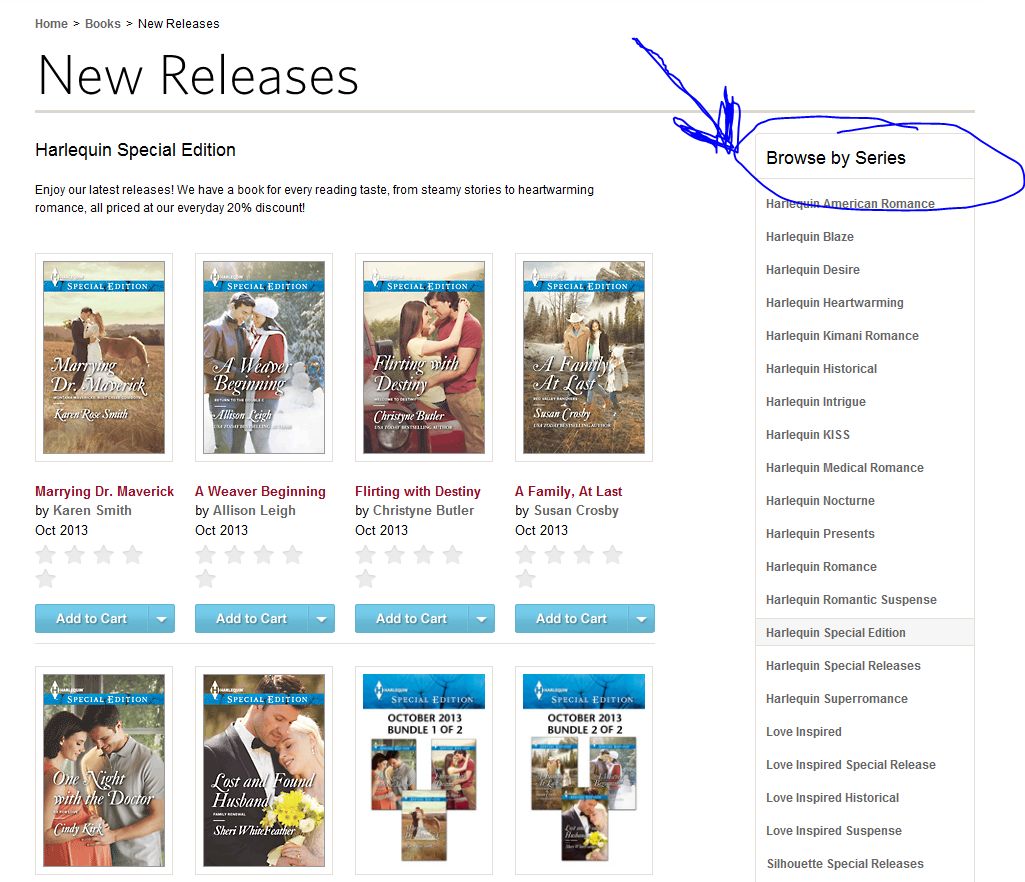Open the cart options arrow for A Weaver Beginning
Image resolution: width=1025 pixels, height=882 pixels.
click(322, 619)
